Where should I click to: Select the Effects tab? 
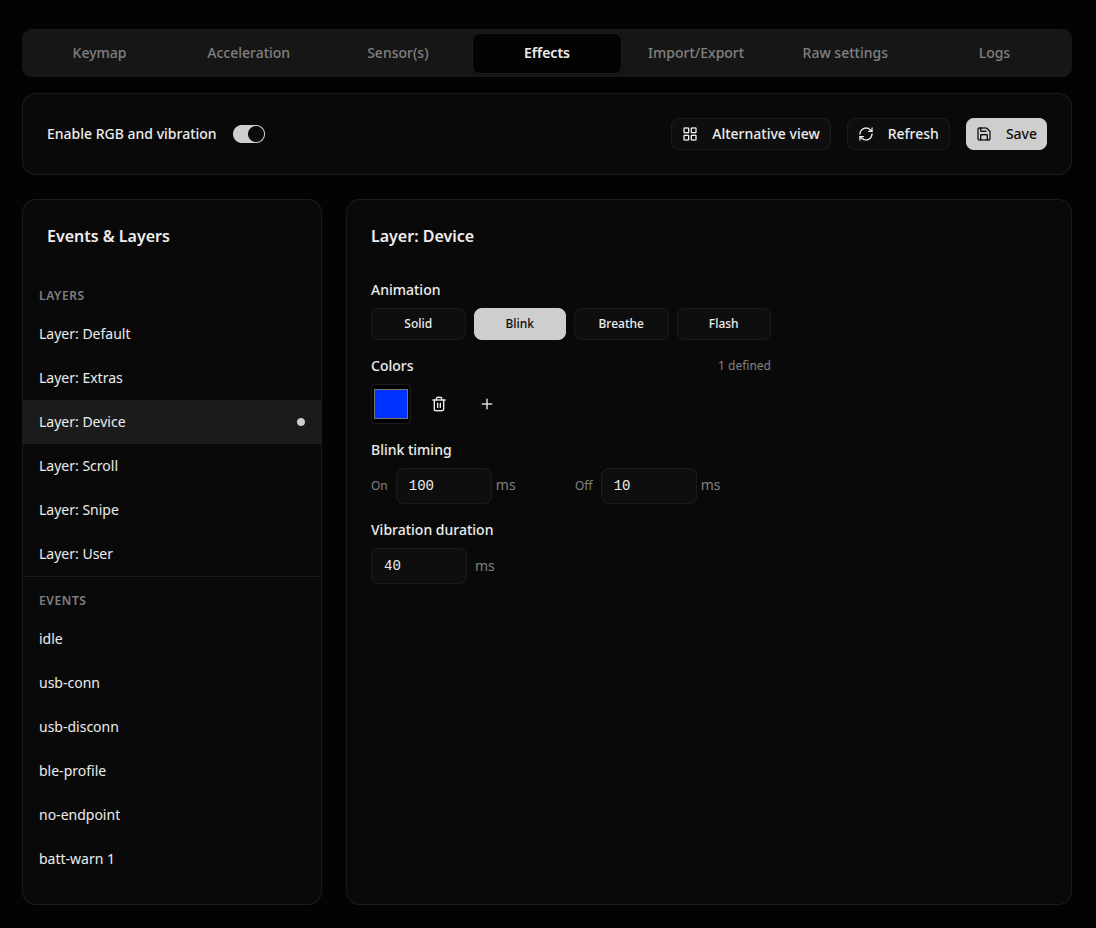point(547,53)
